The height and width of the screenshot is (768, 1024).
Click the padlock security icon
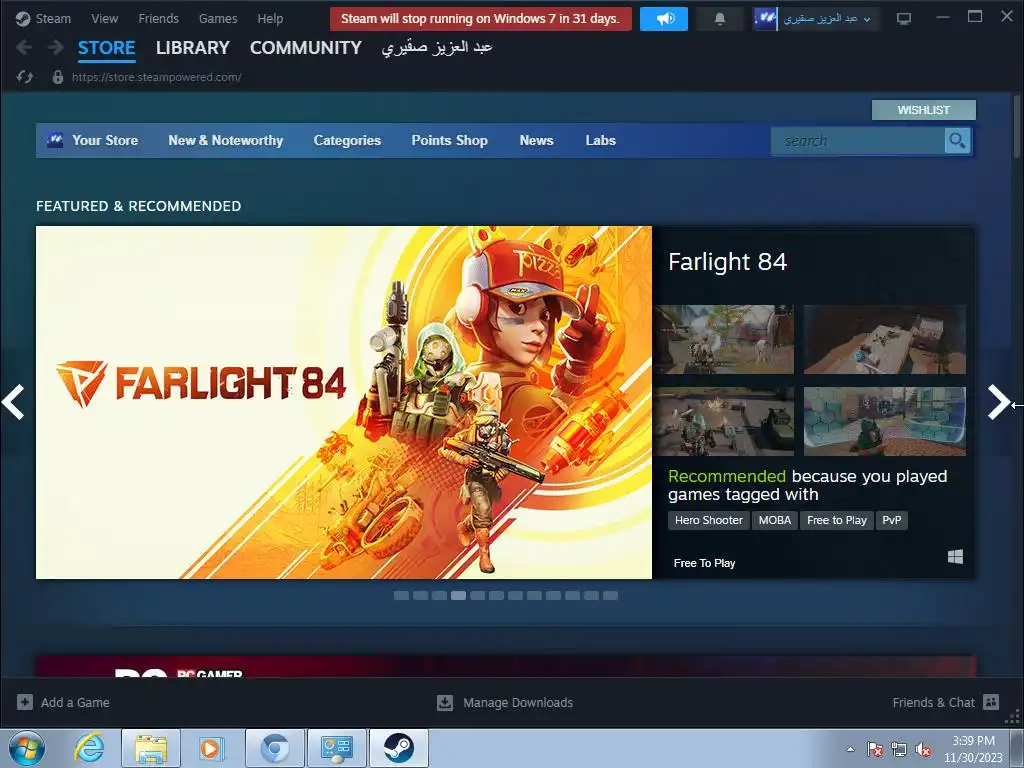pos(57,77)
